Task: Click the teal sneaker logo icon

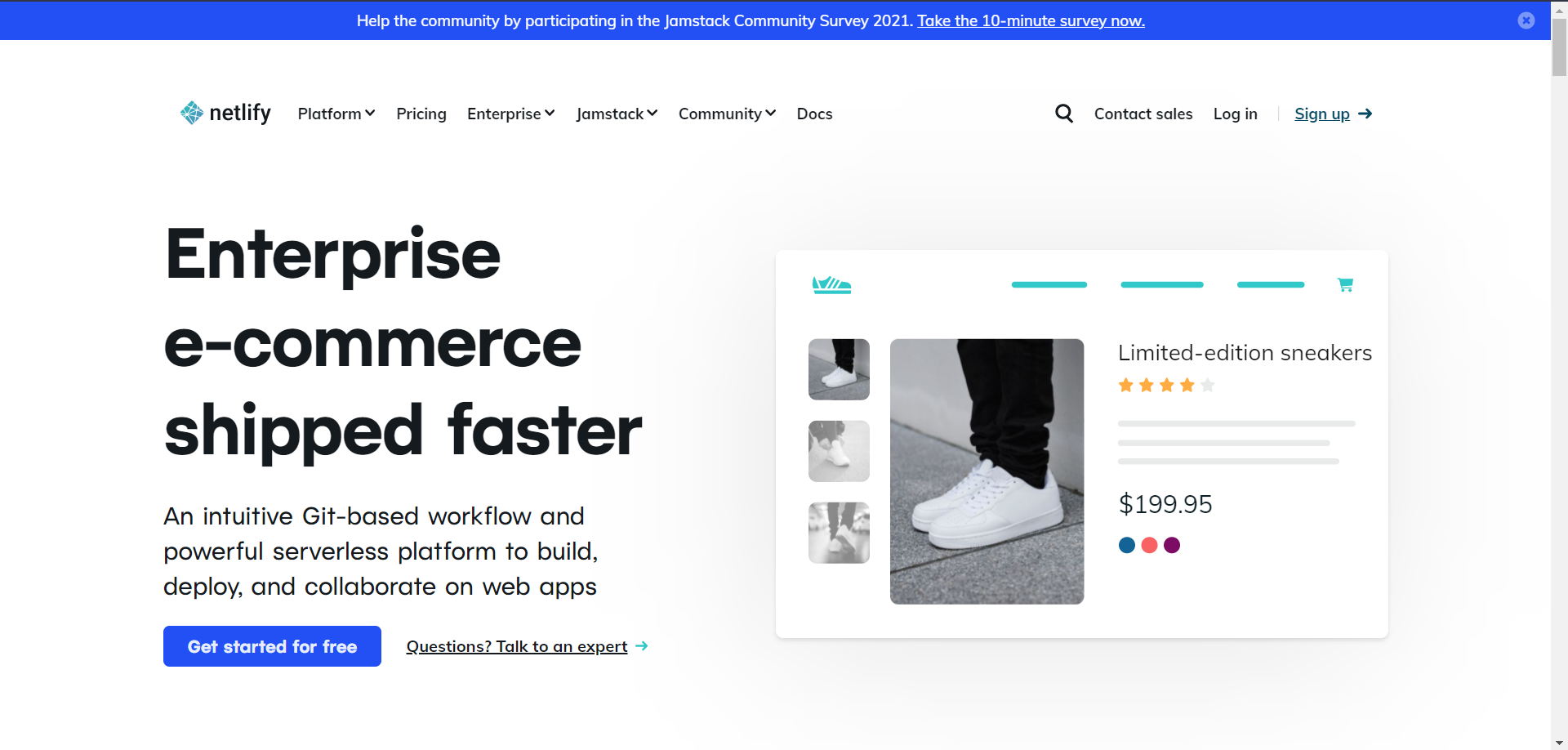Action: pyautogui.click(x=831, y=284)
